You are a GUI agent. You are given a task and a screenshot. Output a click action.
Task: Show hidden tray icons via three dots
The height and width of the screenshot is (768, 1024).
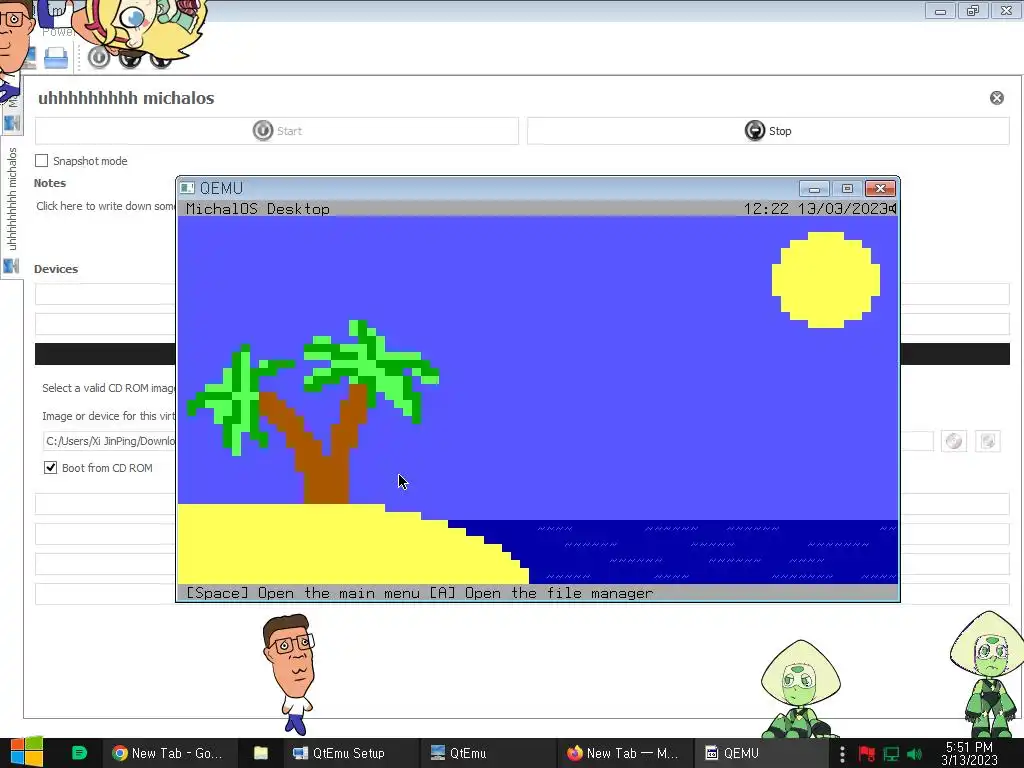click(842, 754)
